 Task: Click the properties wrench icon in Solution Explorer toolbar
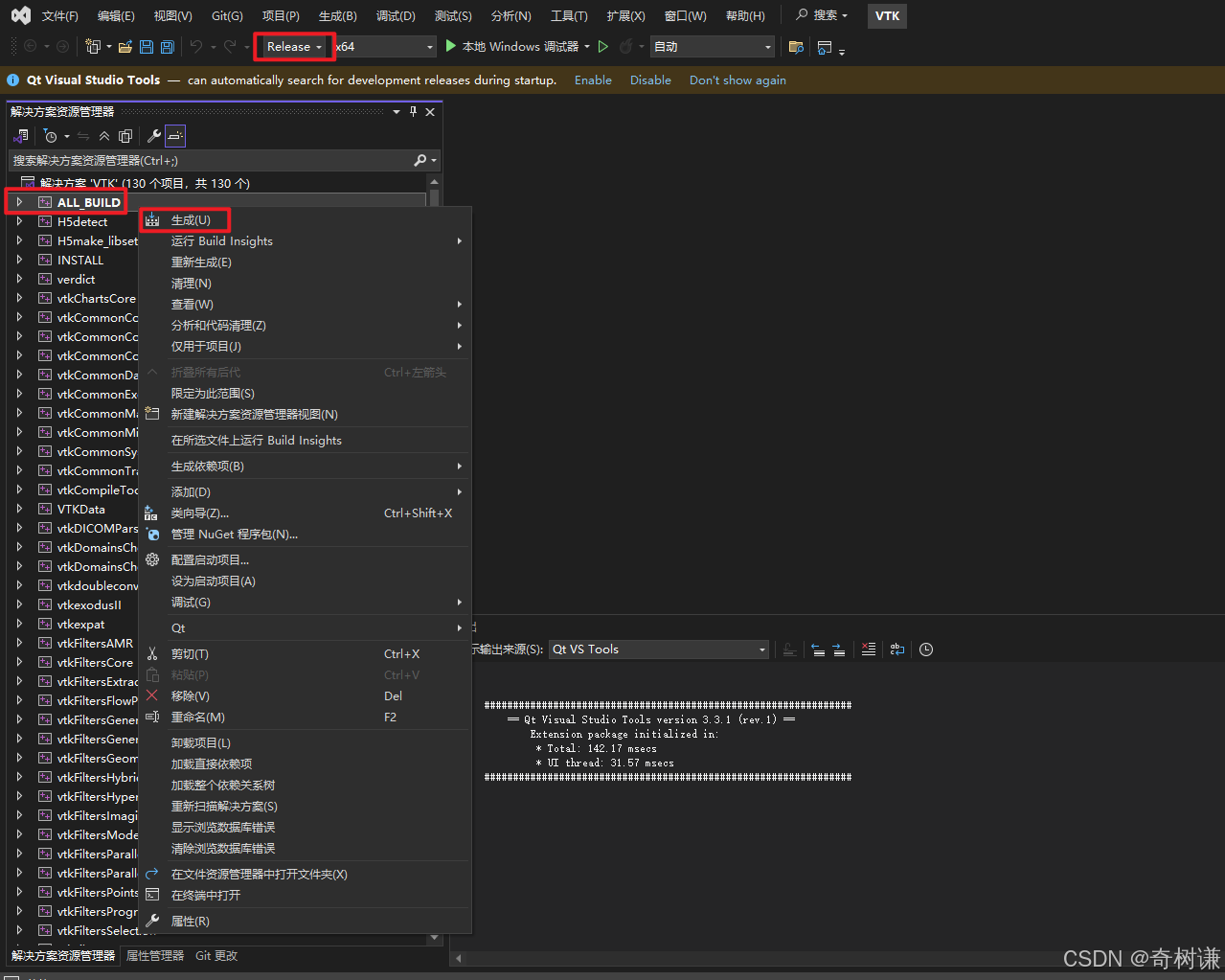pos(153,136)
